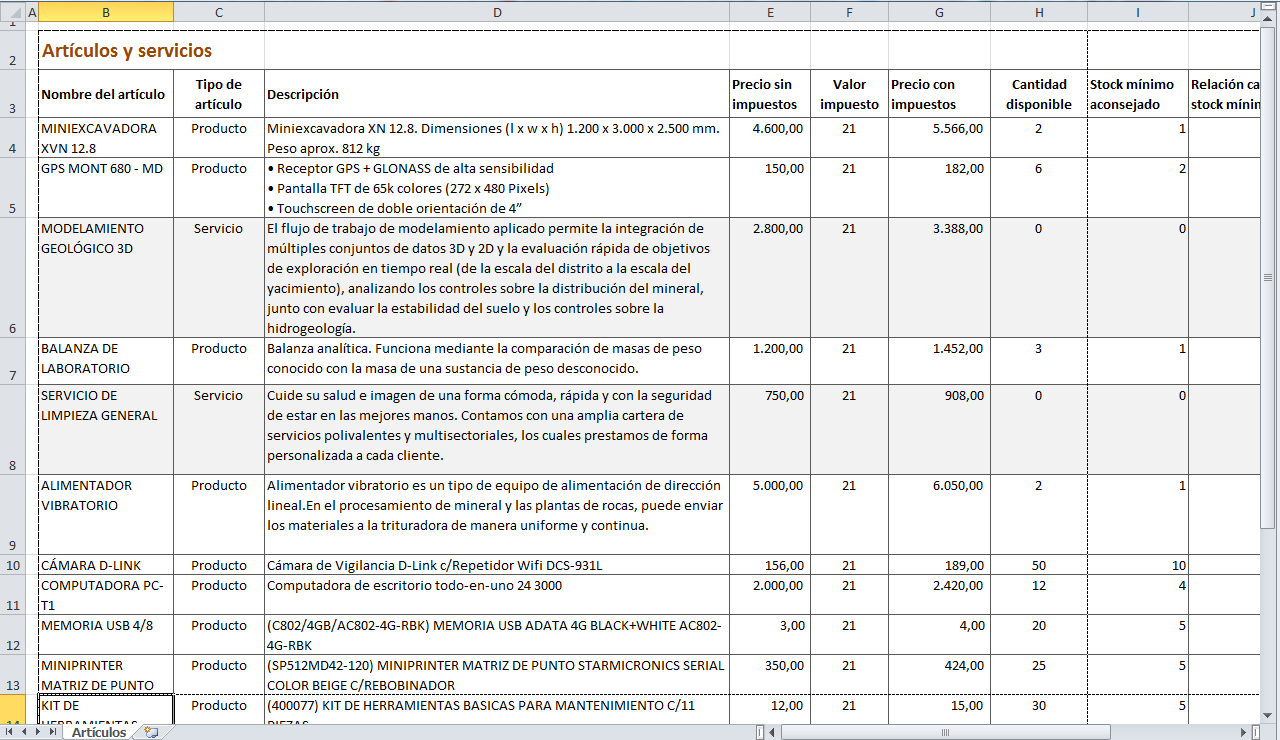Select the 'MINIPRINTER MATRIZ DE PUNTO' cell

pyautogui.click(x=106, y=675)
